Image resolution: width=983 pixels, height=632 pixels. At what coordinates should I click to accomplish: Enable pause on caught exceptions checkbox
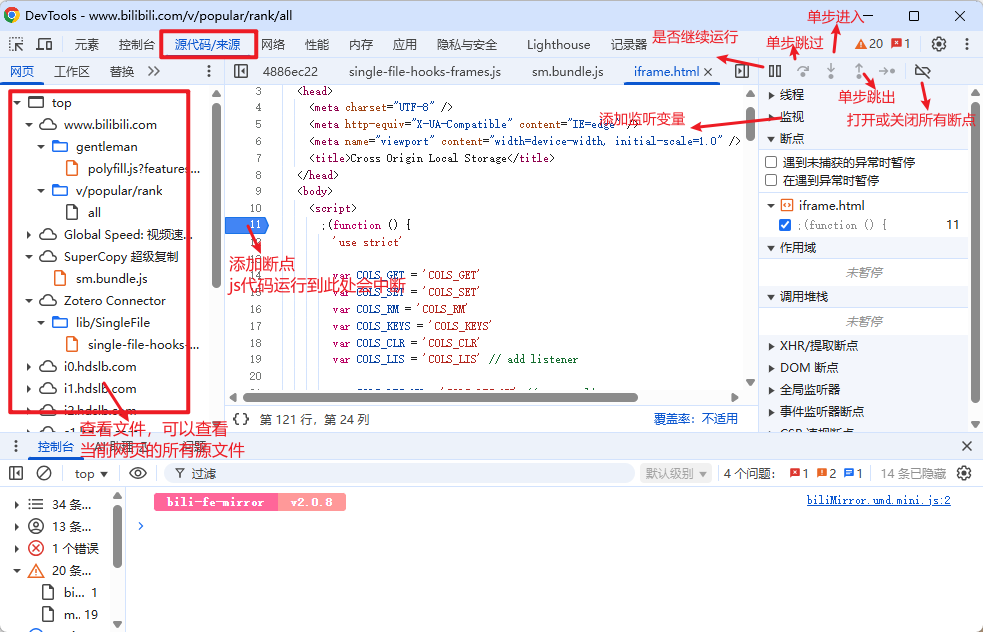pyautogui.click(x=771, y=181)
